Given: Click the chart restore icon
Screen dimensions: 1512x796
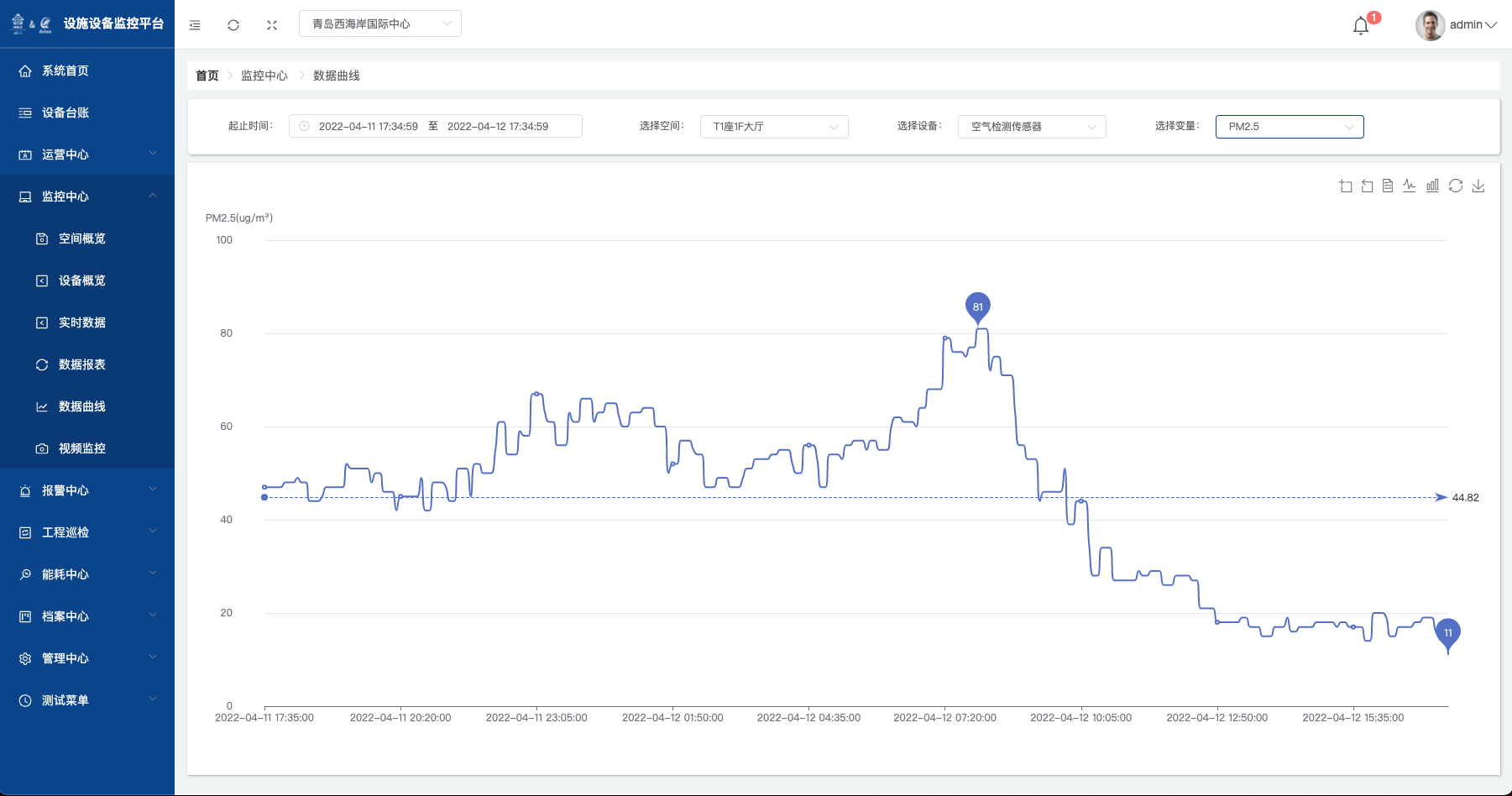Looking at the screenshot, I should tap(1456, 186).
